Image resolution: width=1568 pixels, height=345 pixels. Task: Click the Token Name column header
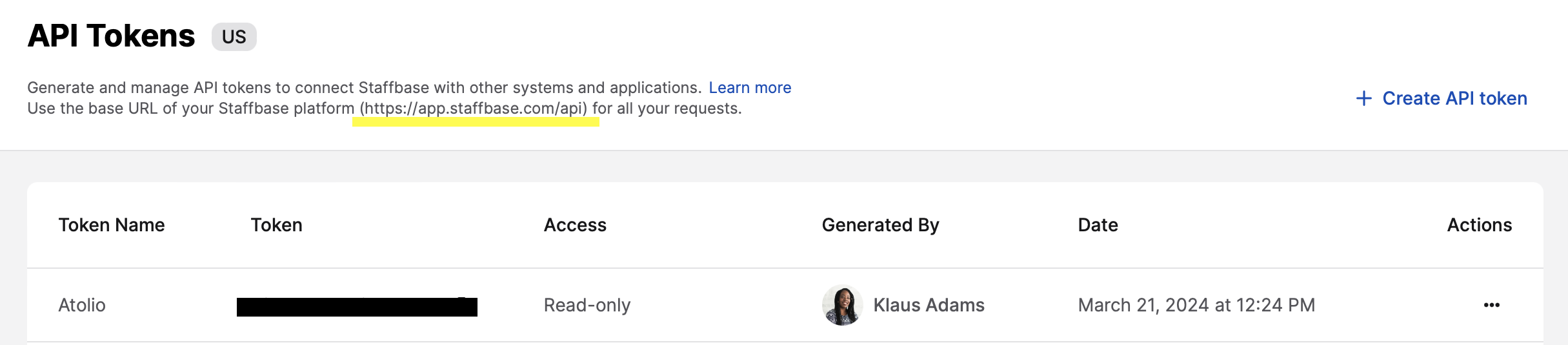112,225
